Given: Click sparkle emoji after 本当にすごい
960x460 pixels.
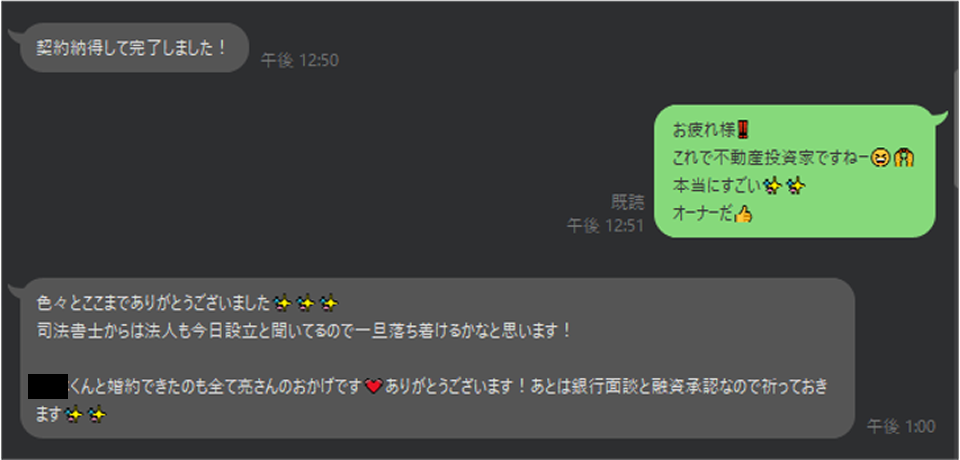Looking at the screenshot, I should click(x=785, y=185).
